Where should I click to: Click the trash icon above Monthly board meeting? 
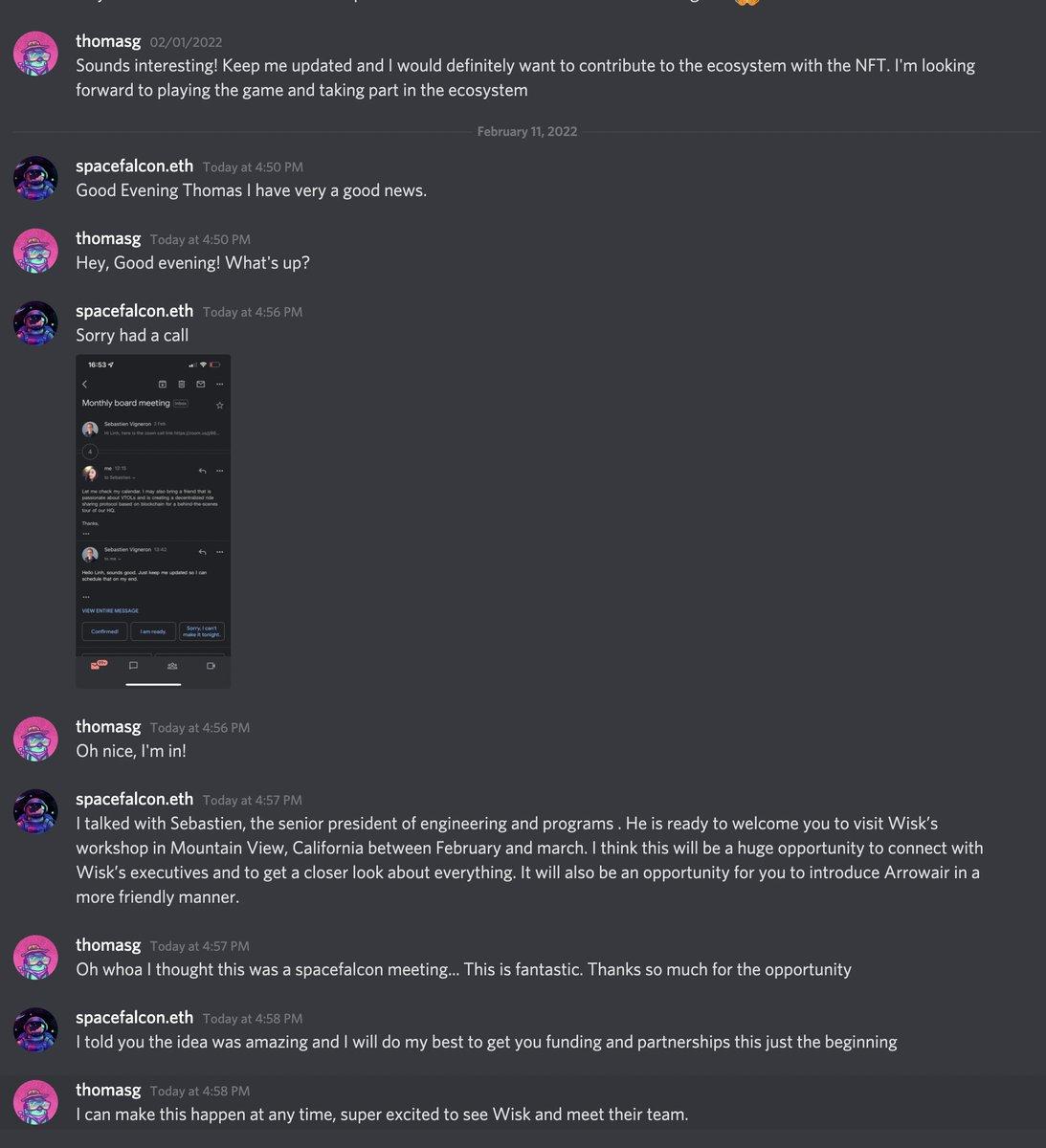[x=182, y=384]
